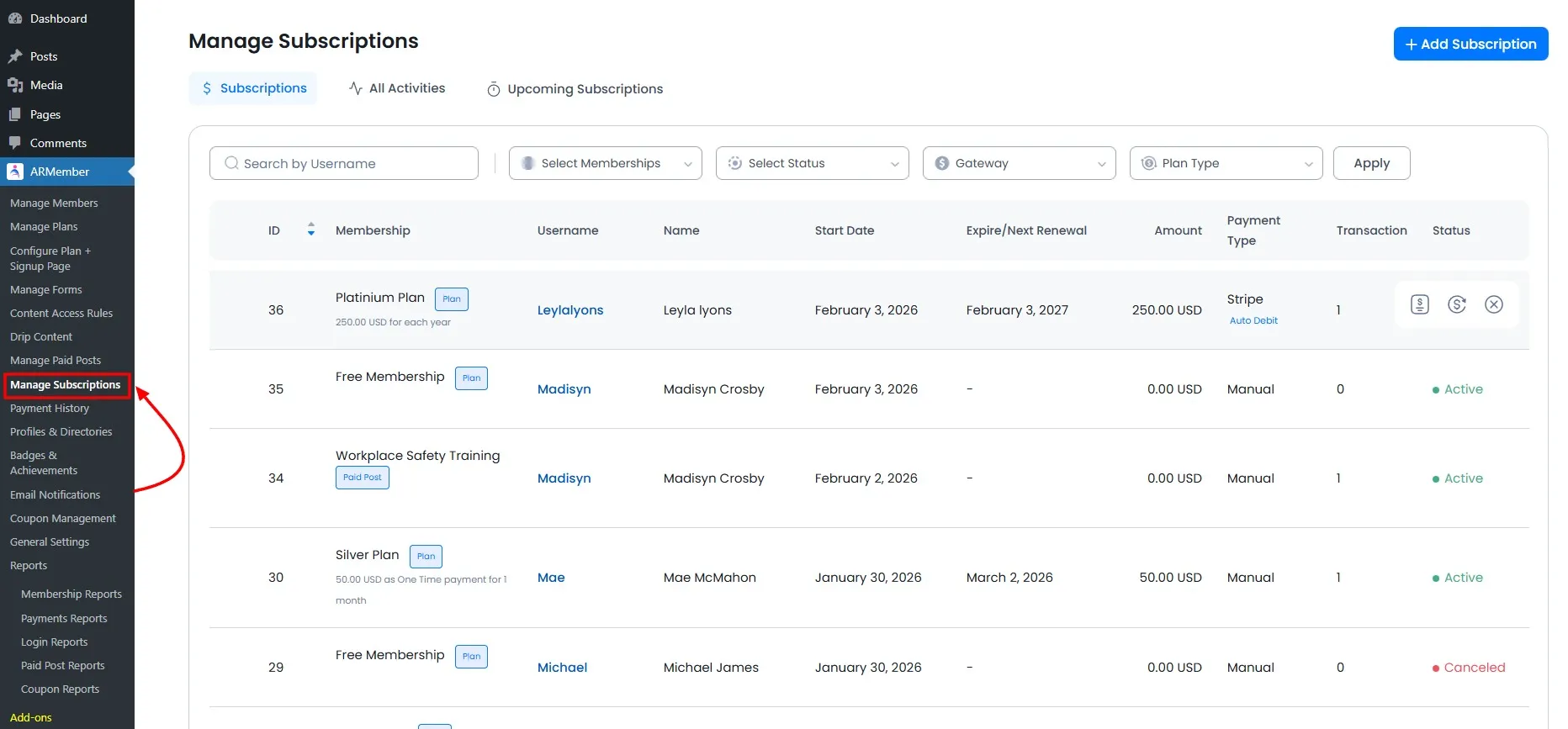This screenshot has height=729, width=1568.
Task: Open the Select Status dropdown
Action: point(813,163)
